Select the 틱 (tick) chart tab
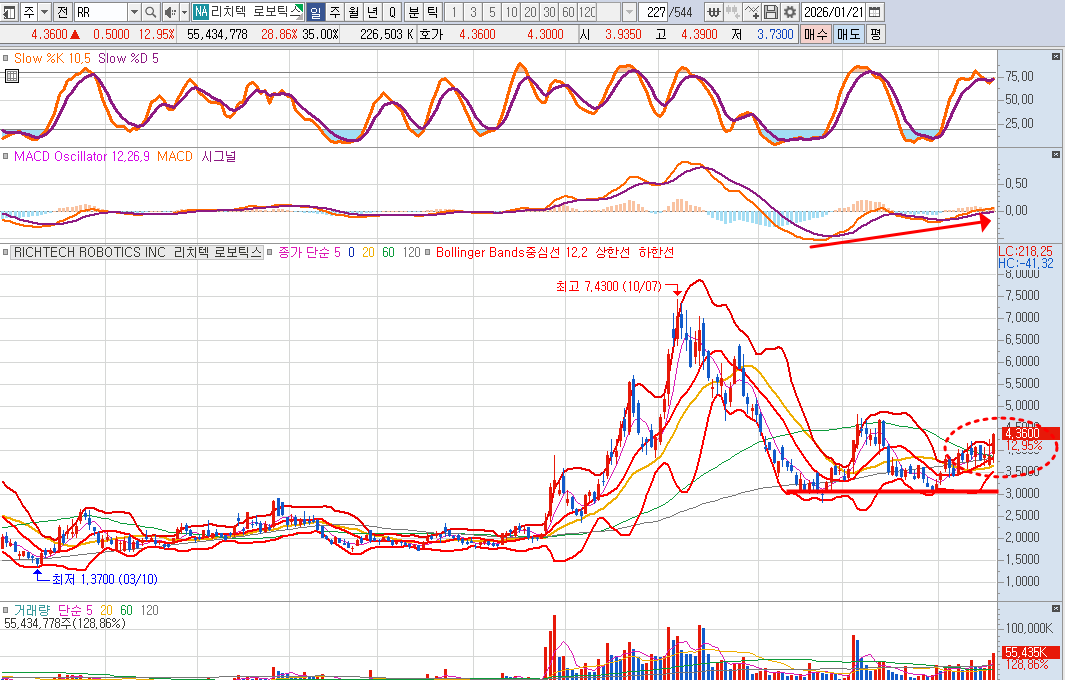This screenshot has width=1065, height=680. click(x=431, y=12)
